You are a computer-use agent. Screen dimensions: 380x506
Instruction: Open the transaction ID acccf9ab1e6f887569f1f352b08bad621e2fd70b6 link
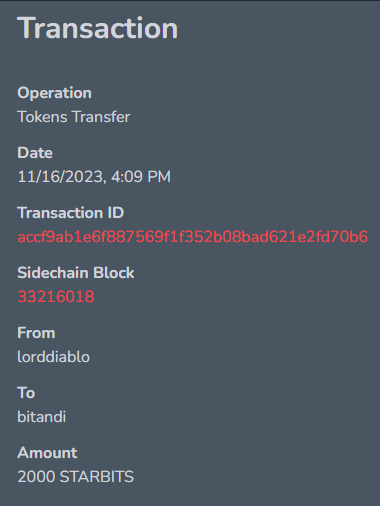(x=192, y=237)
